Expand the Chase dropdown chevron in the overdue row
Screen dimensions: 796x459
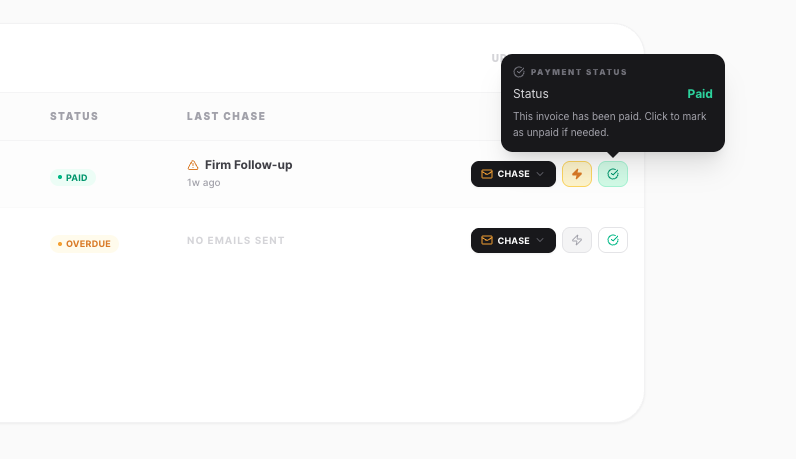point(540,241)
